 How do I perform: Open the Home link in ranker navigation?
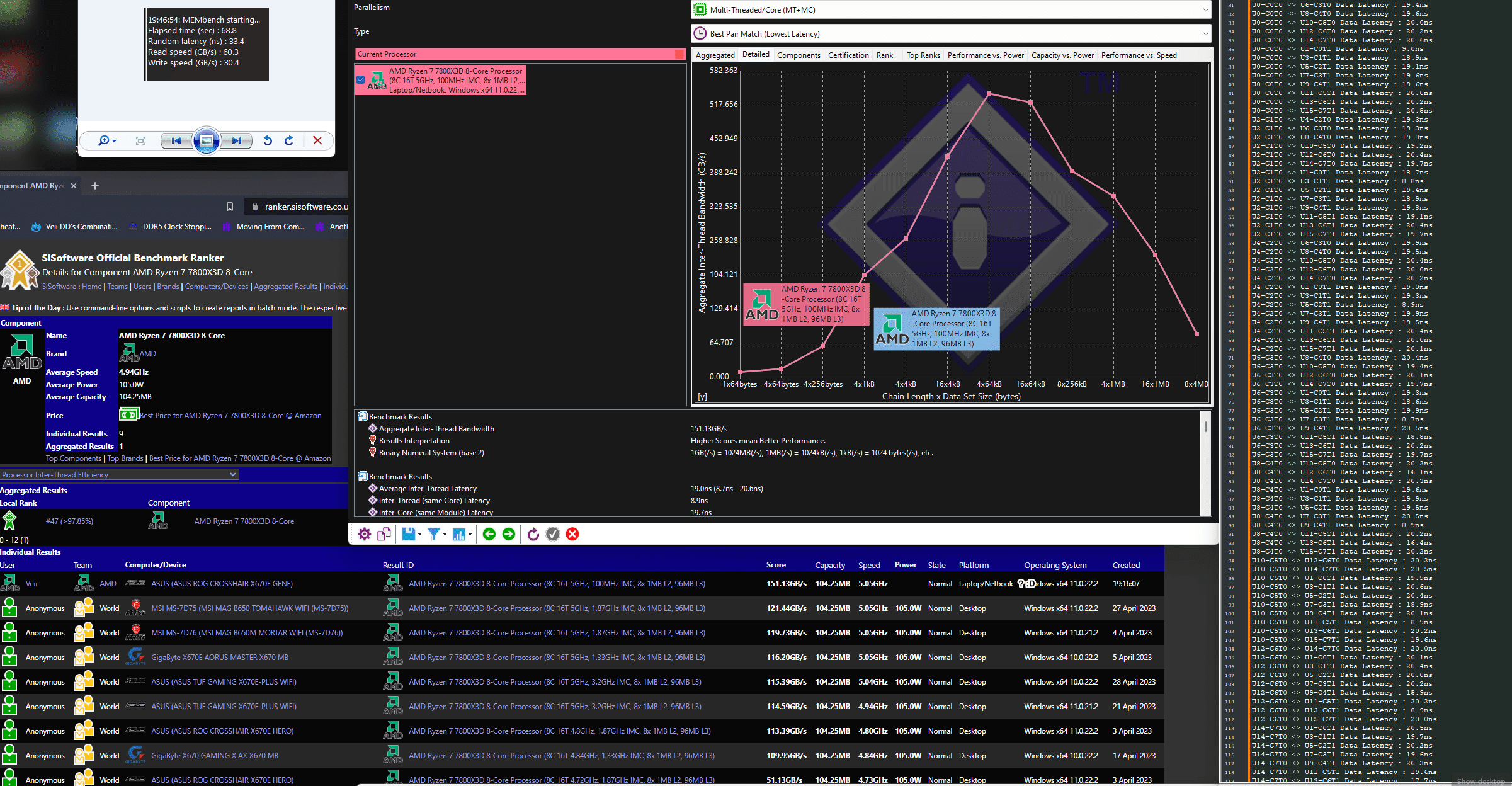(x=91, y=287)
